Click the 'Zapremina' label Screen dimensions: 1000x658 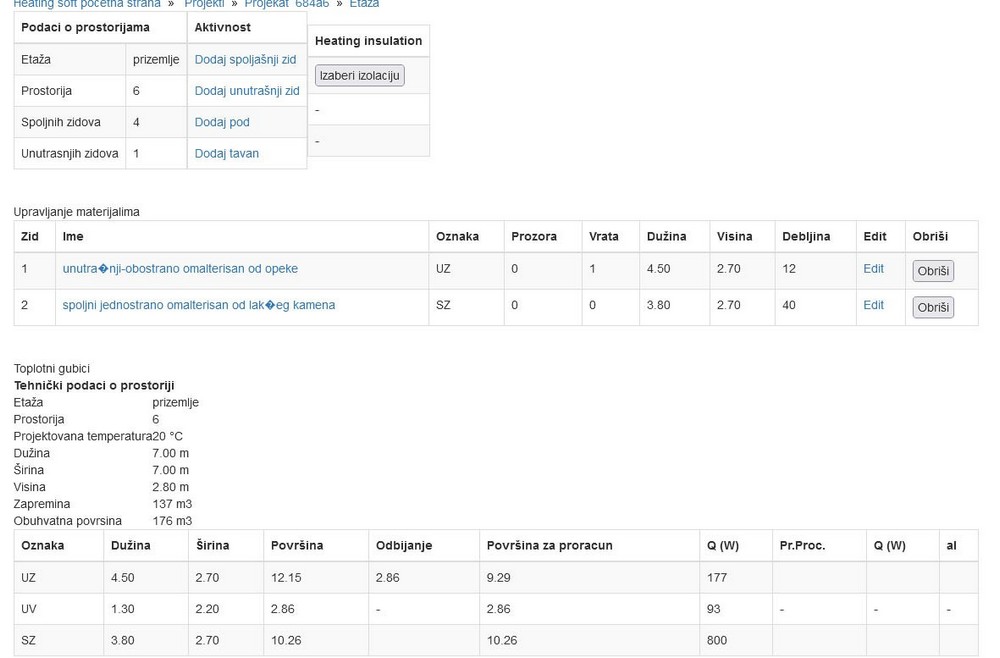[41, 504]
